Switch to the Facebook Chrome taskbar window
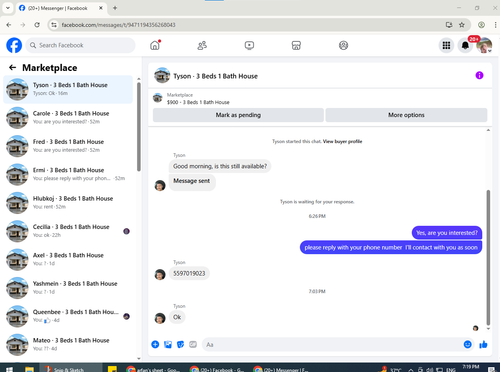 point(217,369)
